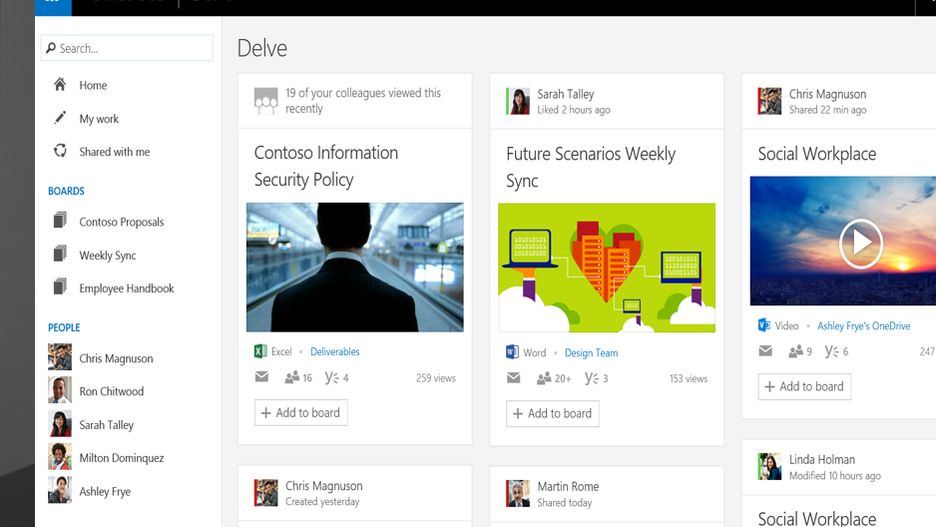
Task: Click the Word icon under Future Scenarios
Action: click(x=512, y=352)
